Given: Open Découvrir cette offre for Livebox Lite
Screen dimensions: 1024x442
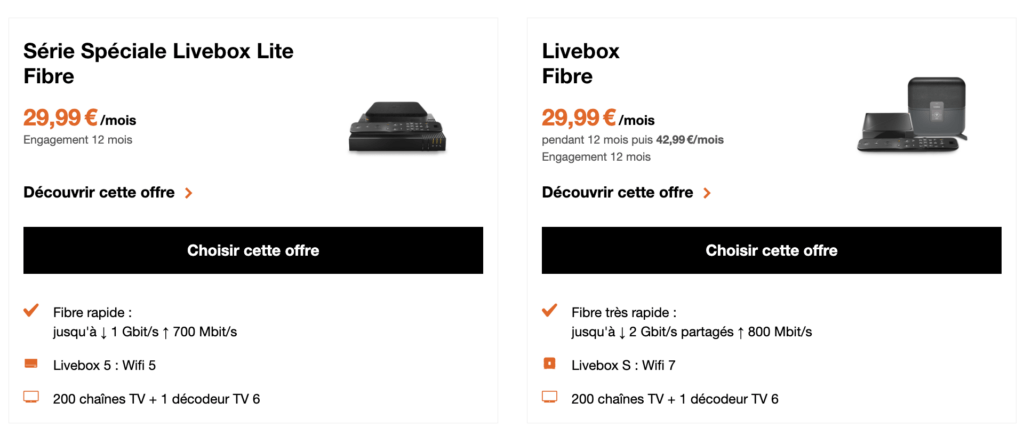Looking at the screenshot, I should pyautogui.click(x=99, y=192).
